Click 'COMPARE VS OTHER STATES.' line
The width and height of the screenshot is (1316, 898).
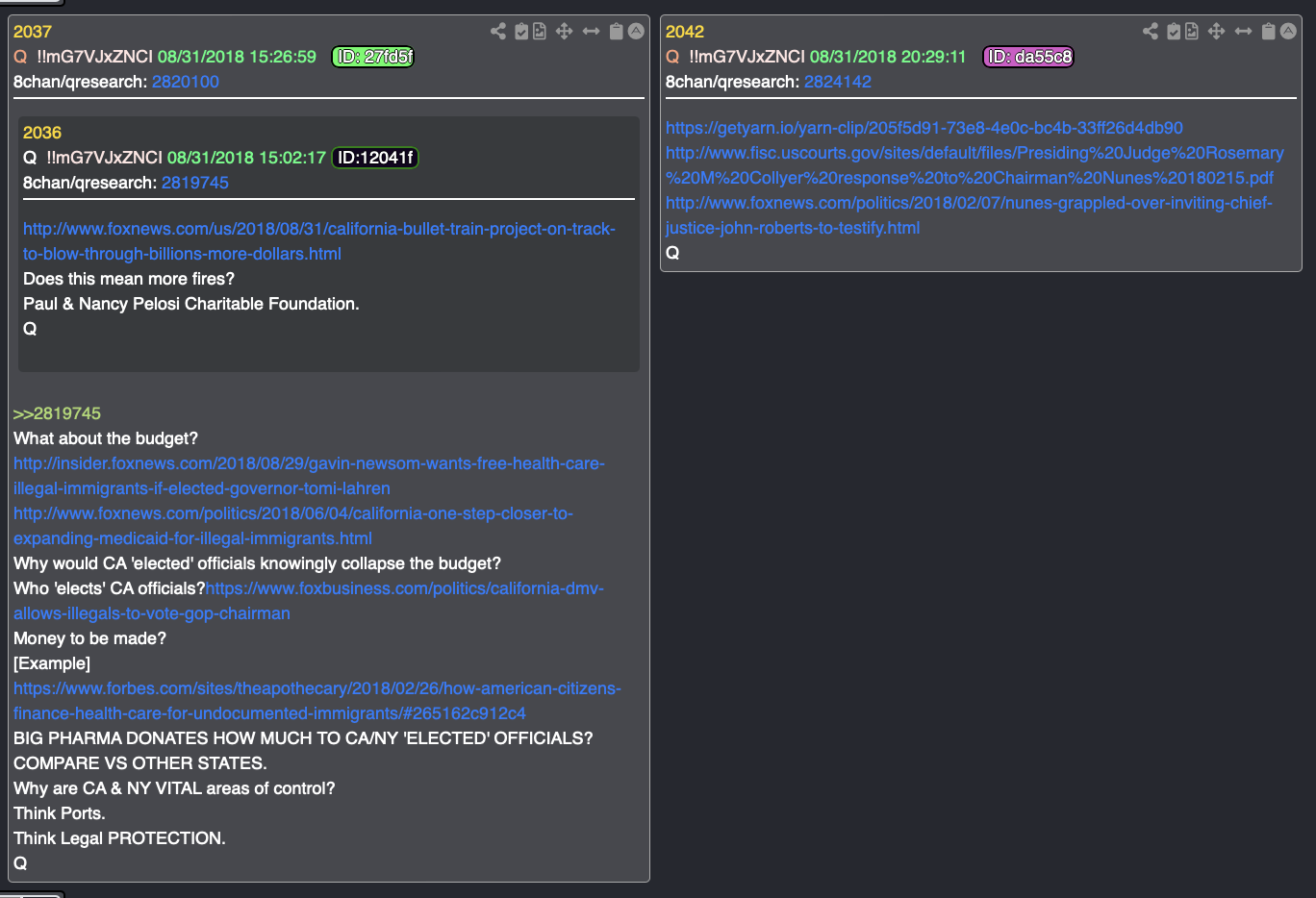pyautogui.click(x=140, y=763)
